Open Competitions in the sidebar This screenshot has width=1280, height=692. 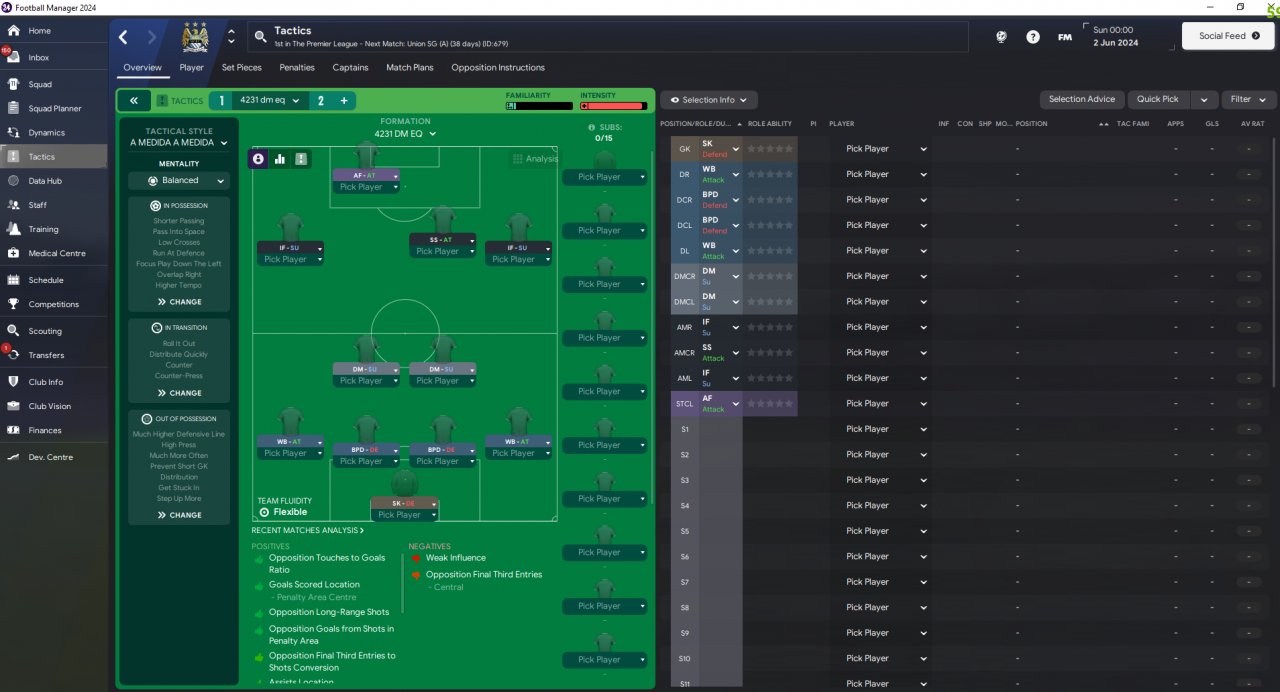(x=54, y=304)
